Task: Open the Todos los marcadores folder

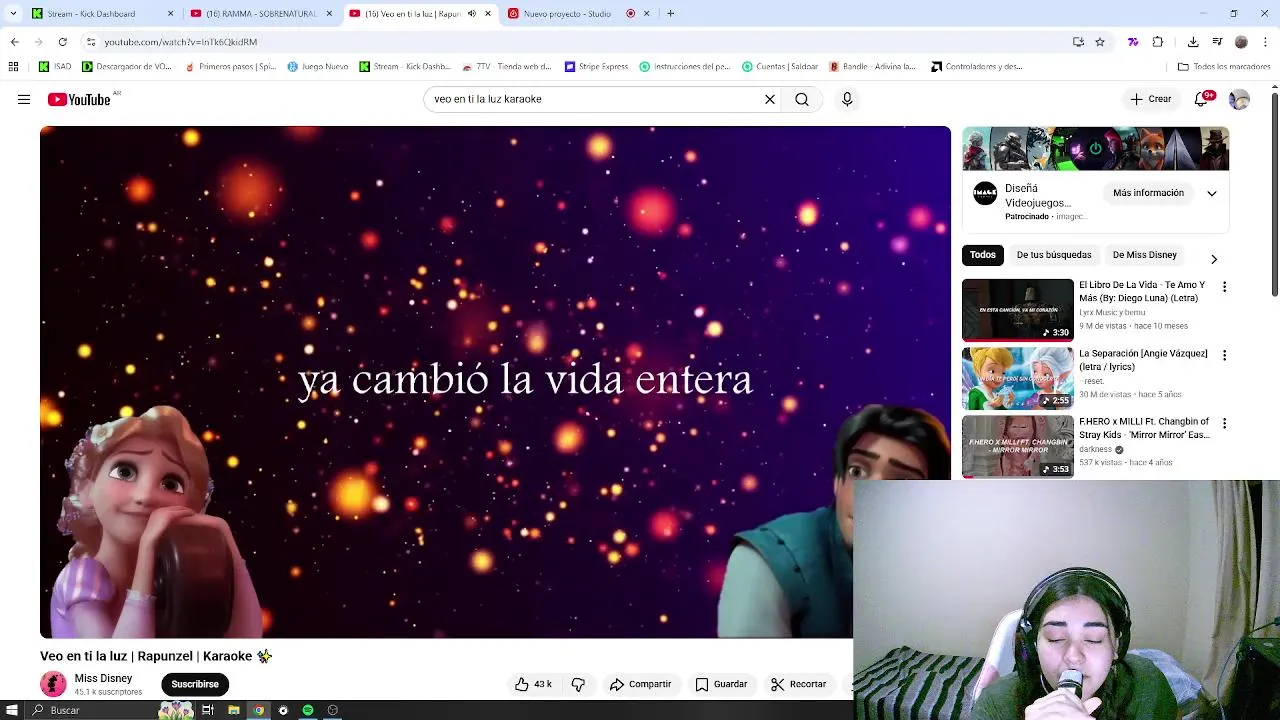Action: (1224, 67)
